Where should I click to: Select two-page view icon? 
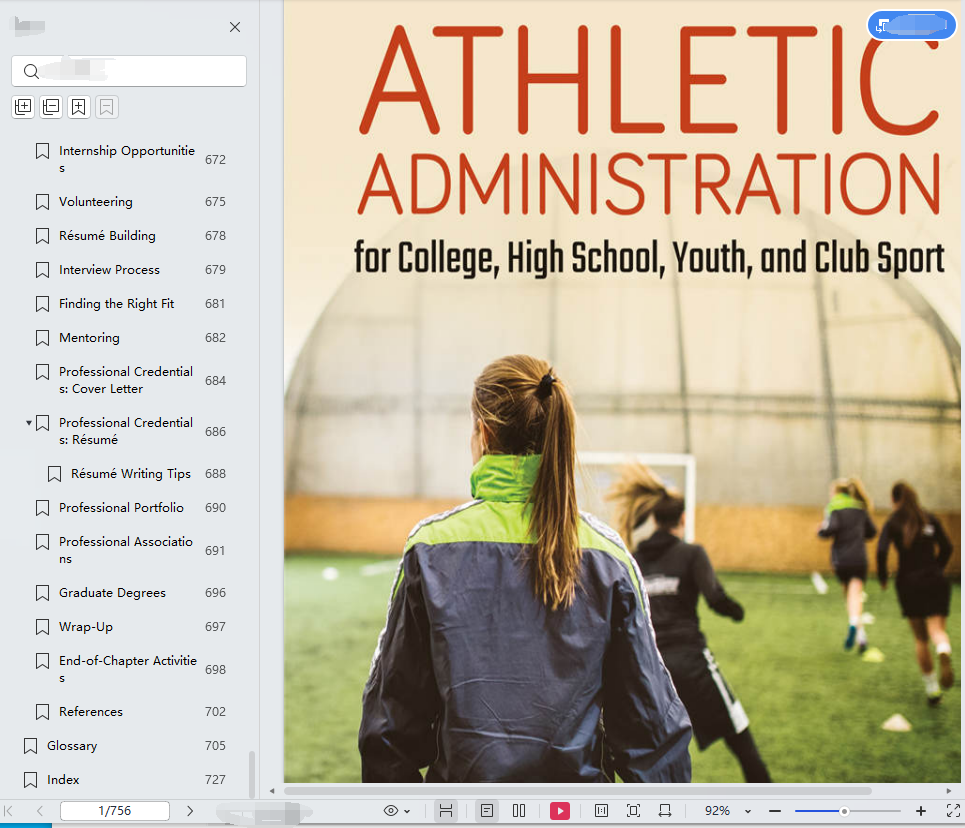pyautogui.click(x=519, y=811)
